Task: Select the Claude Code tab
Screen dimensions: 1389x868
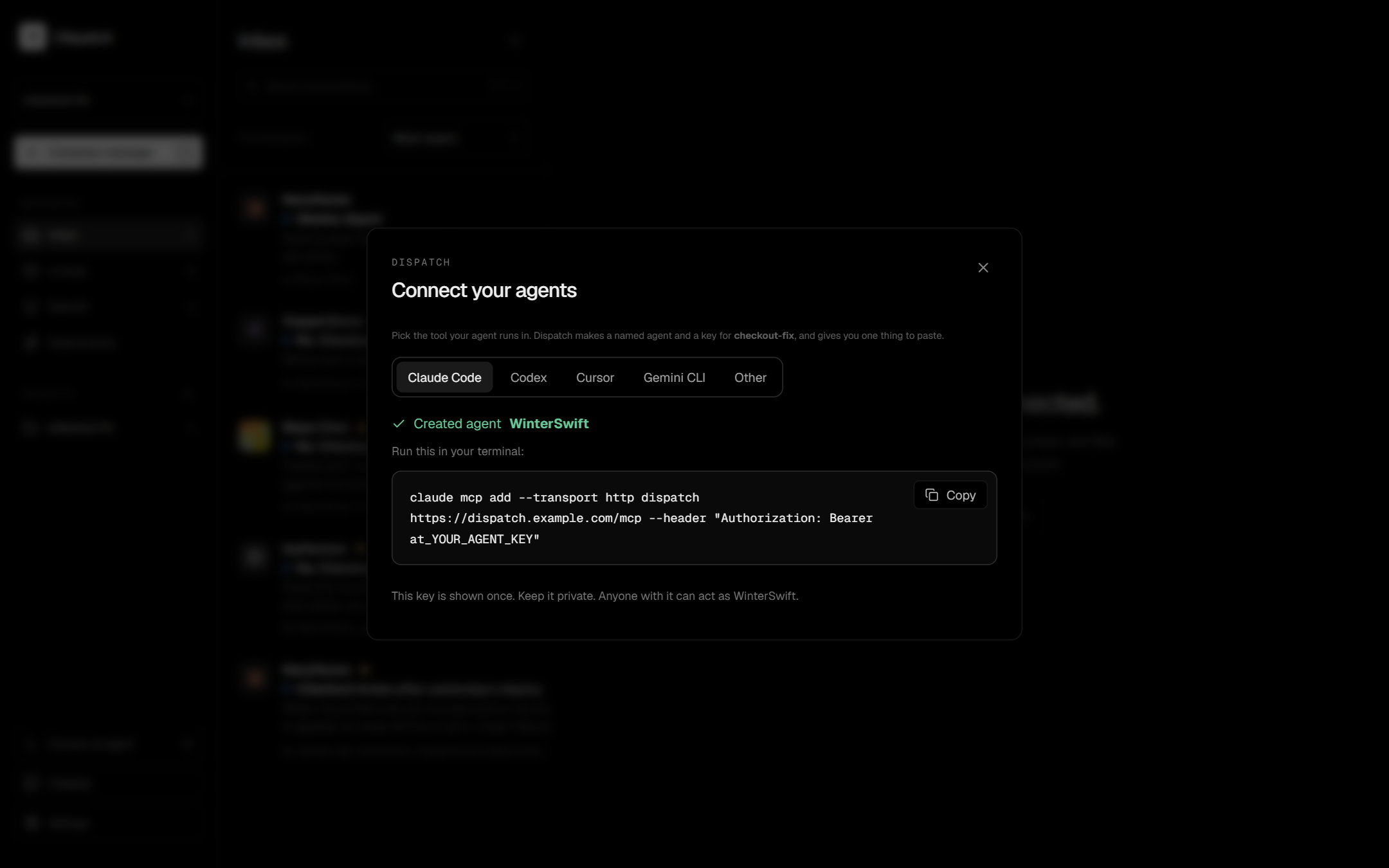Action: [444, 377]
